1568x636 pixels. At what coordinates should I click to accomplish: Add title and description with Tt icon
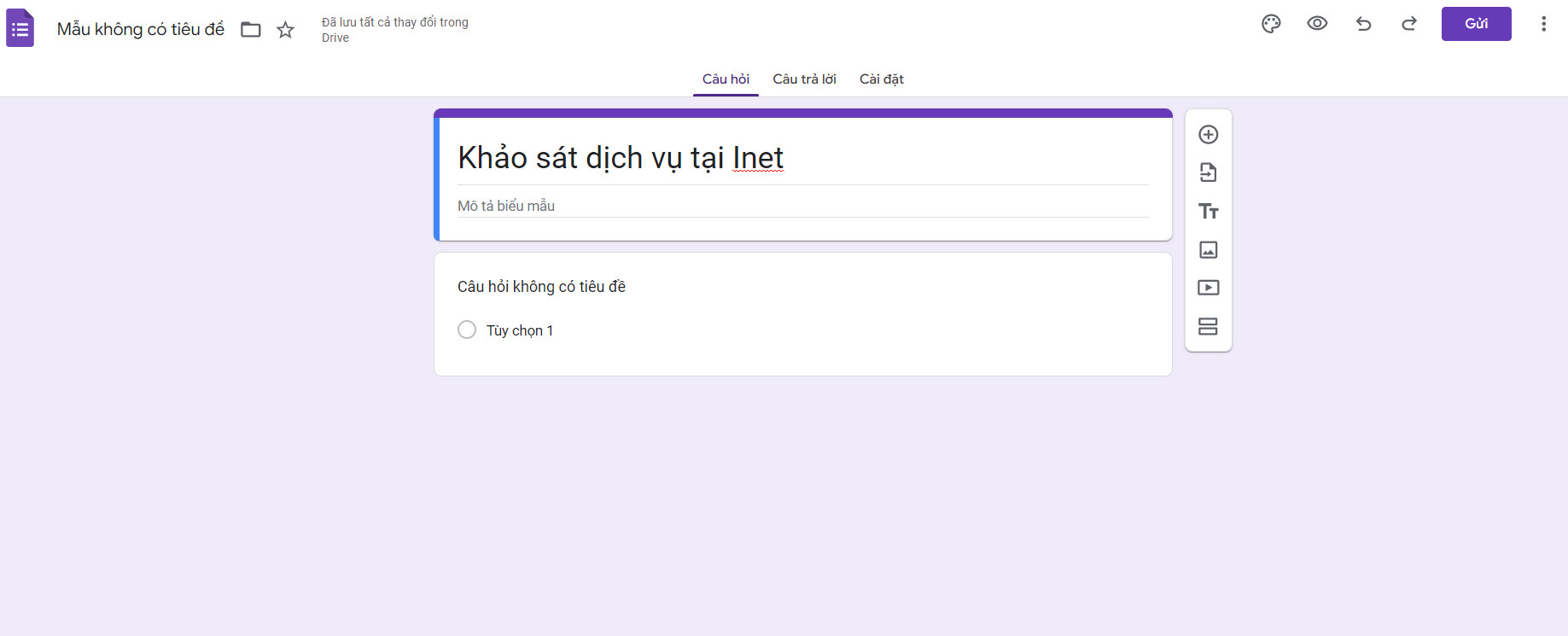click(1208, 211)
